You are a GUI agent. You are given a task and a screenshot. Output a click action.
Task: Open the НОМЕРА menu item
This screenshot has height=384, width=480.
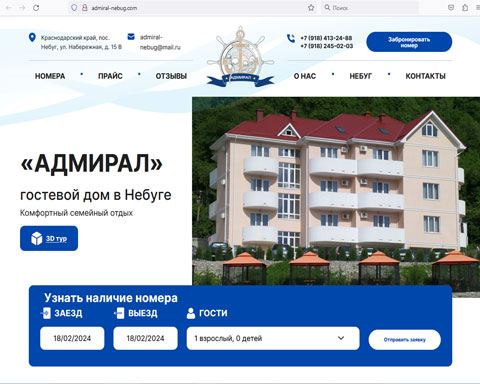pos(50,76)
